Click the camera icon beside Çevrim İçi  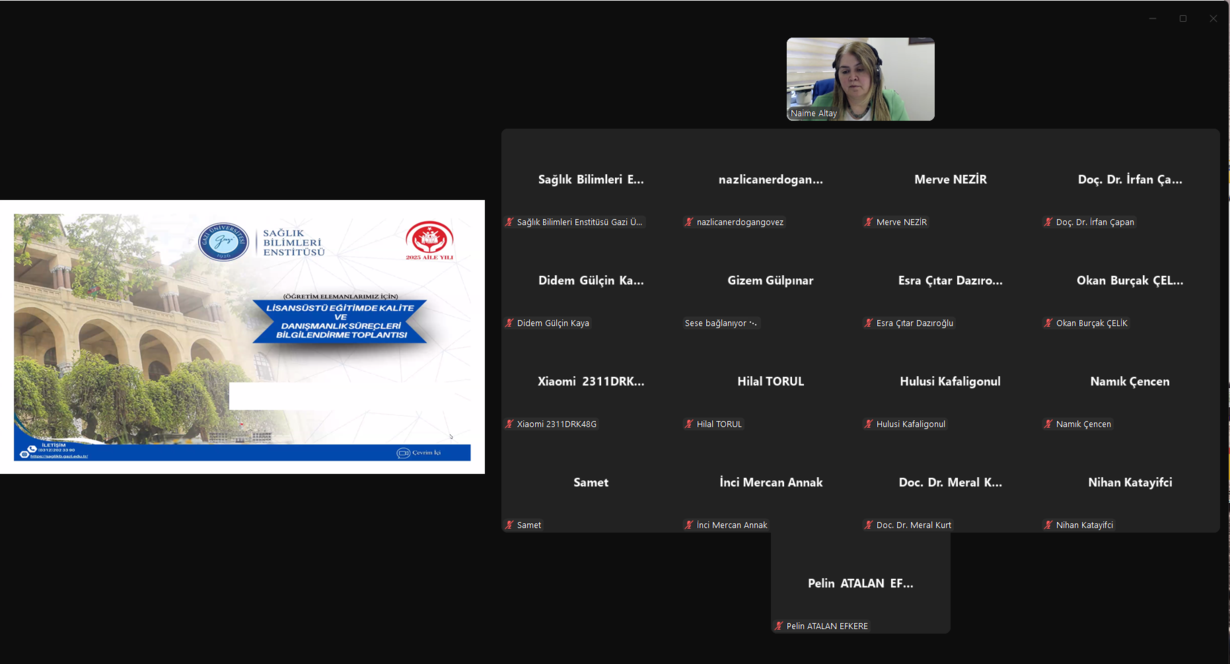(403, 453)
